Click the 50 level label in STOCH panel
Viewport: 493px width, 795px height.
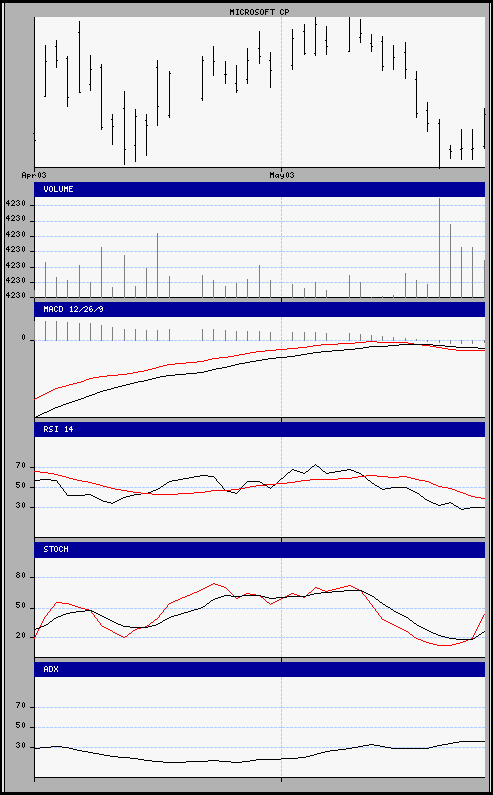click(20, 606)
